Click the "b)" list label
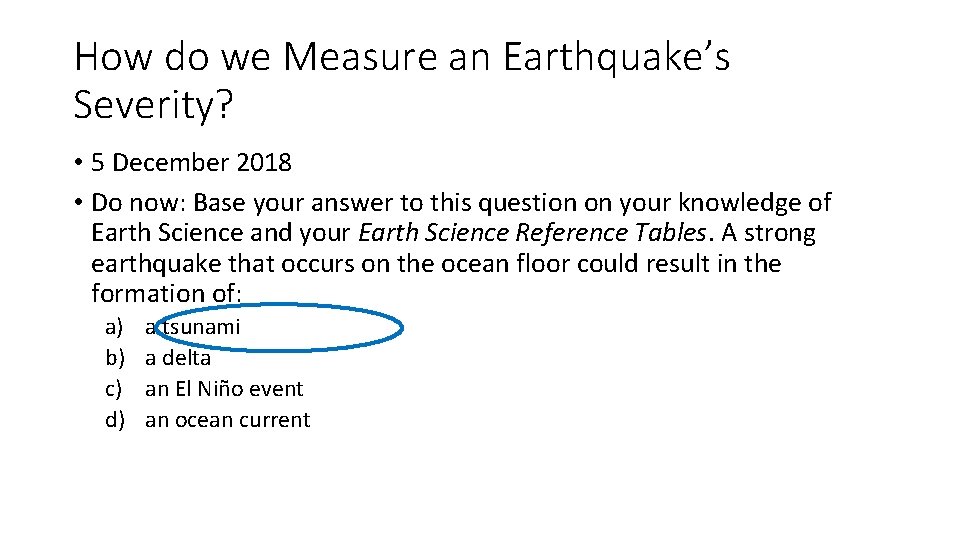960x540 pixels. [x=114, y=358]
